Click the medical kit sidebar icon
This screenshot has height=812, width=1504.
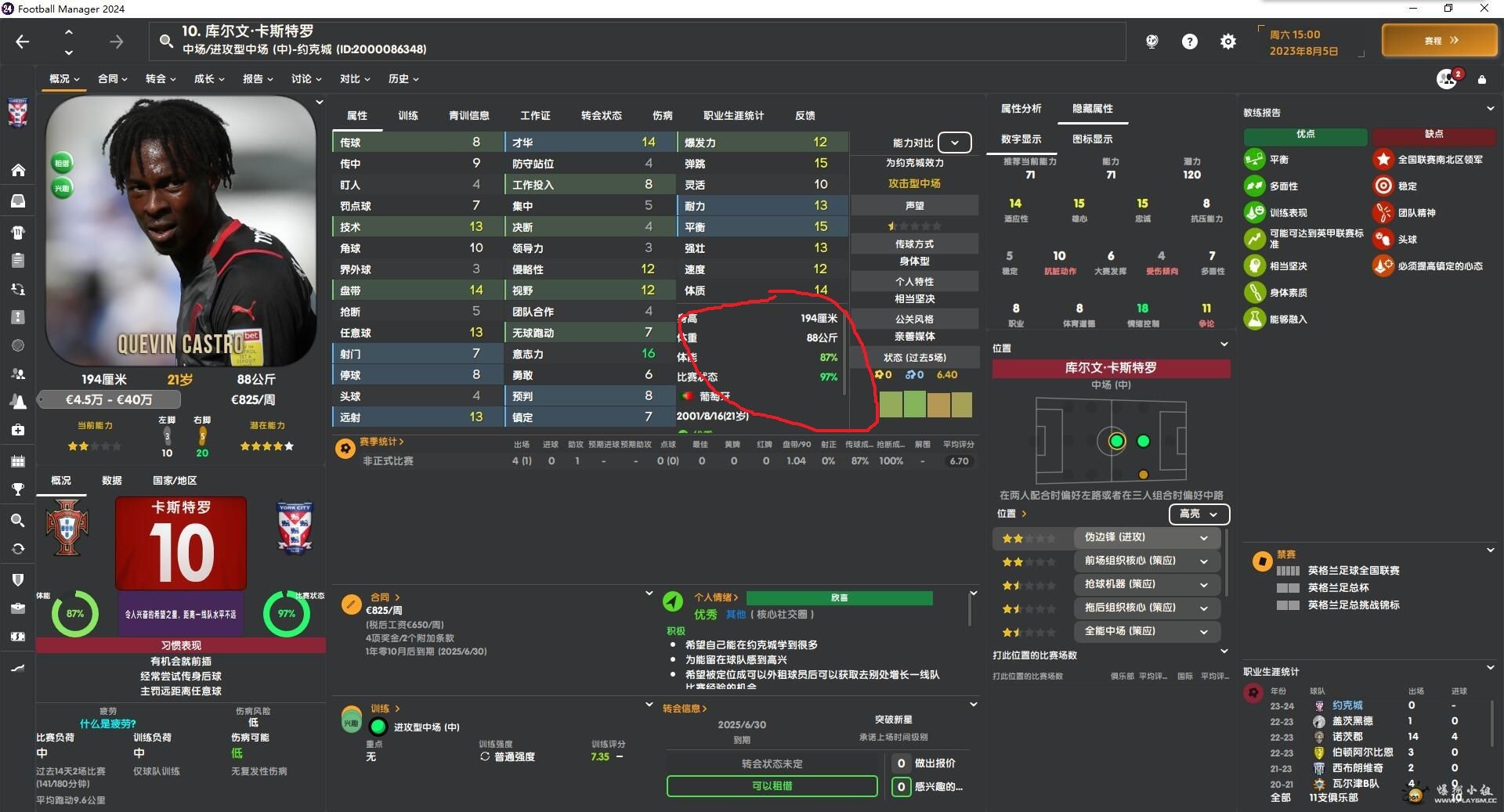(x=18, y=430)
